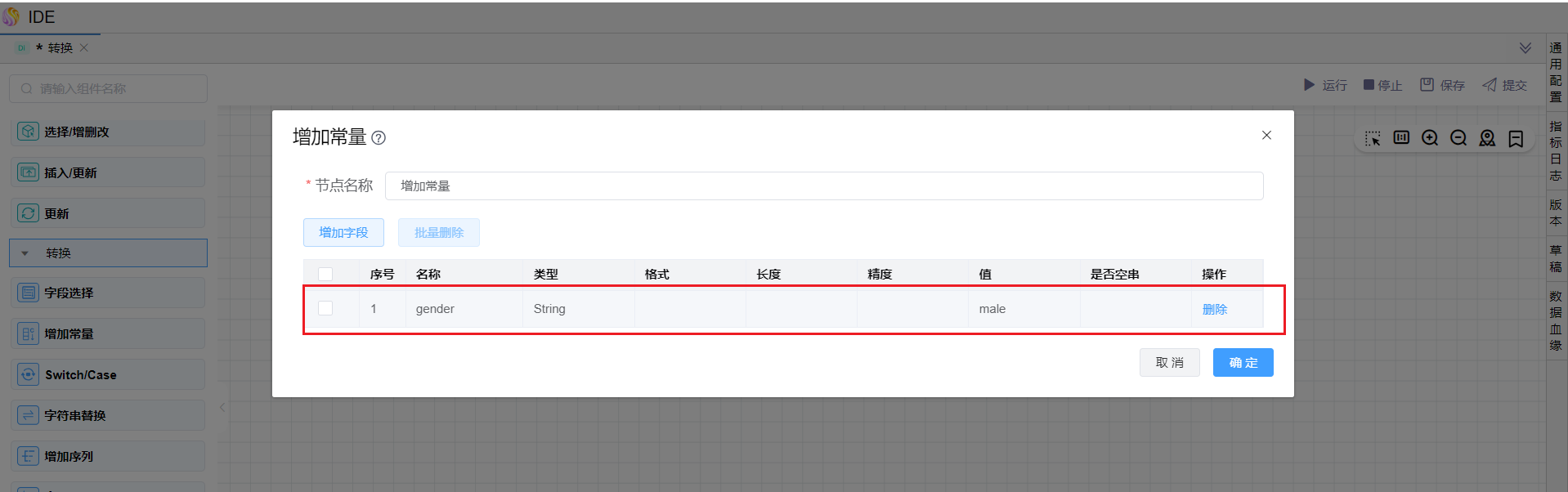Click the 节点名称 input field
Viewport: 1568px width, 492px height.
(x=823, y=186)
